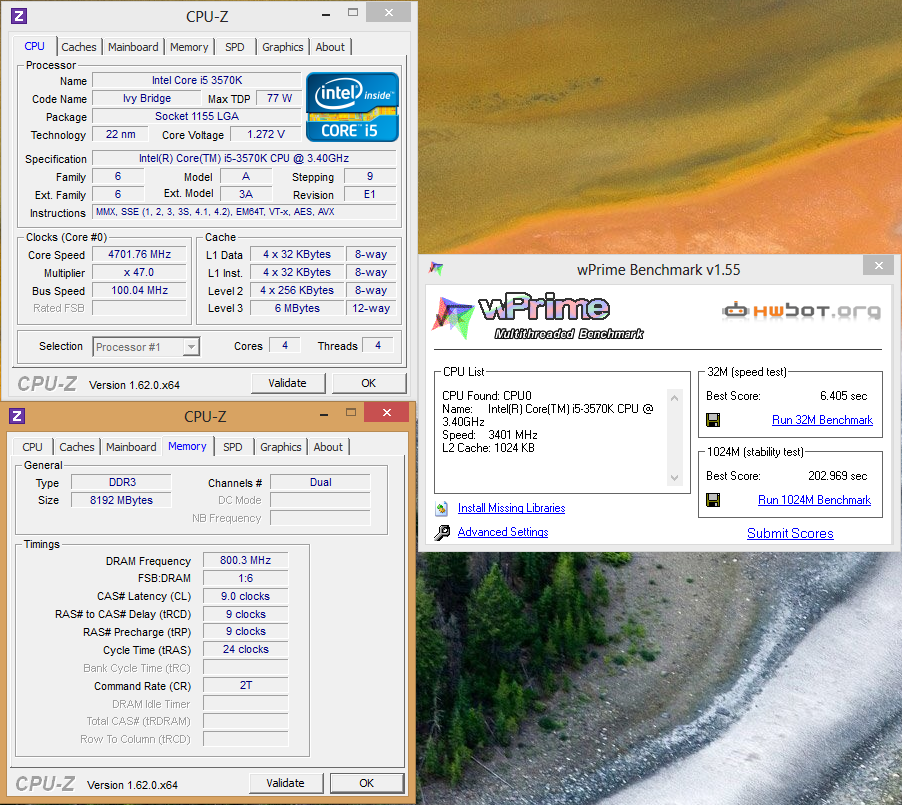This screenshot has width=902, height=805.
Task: Click the CPU-Z logo icon in Memory window title bar
Action: [x=17, y=415]
